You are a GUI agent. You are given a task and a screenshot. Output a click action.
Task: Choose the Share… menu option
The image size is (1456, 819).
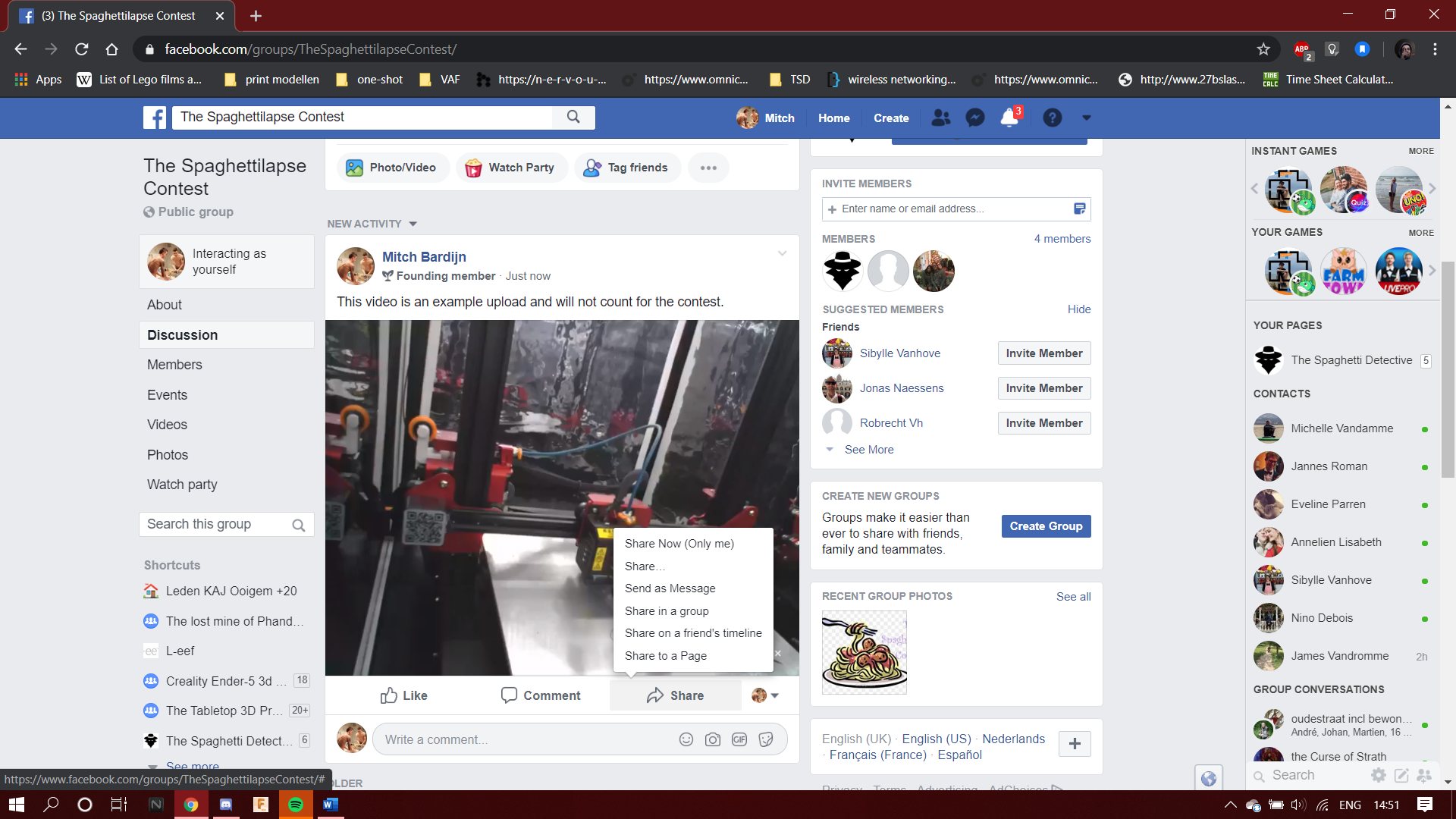pyautogui.click(x=645, y=566)
